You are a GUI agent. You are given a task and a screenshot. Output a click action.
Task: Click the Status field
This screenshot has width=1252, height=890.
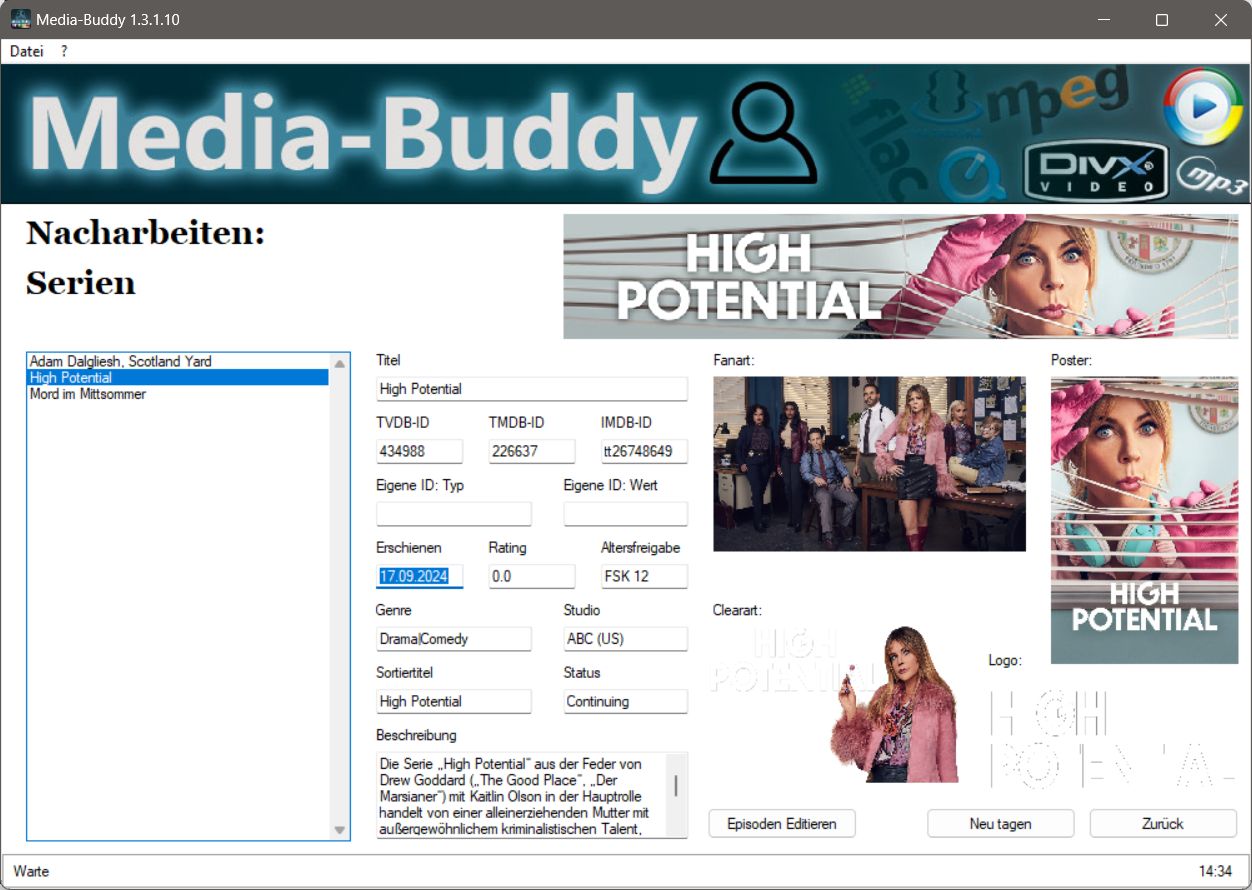(626, 701)
